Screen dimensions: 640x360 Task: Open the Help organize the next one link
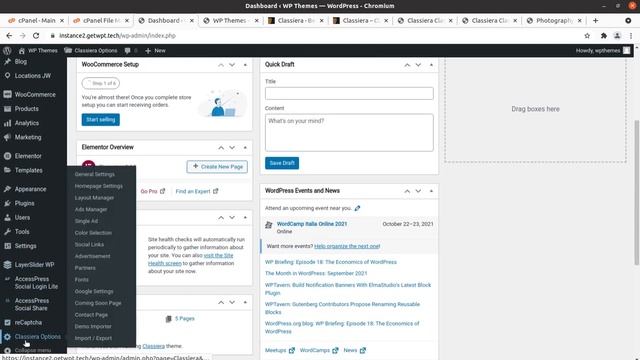tap(347, 246)
